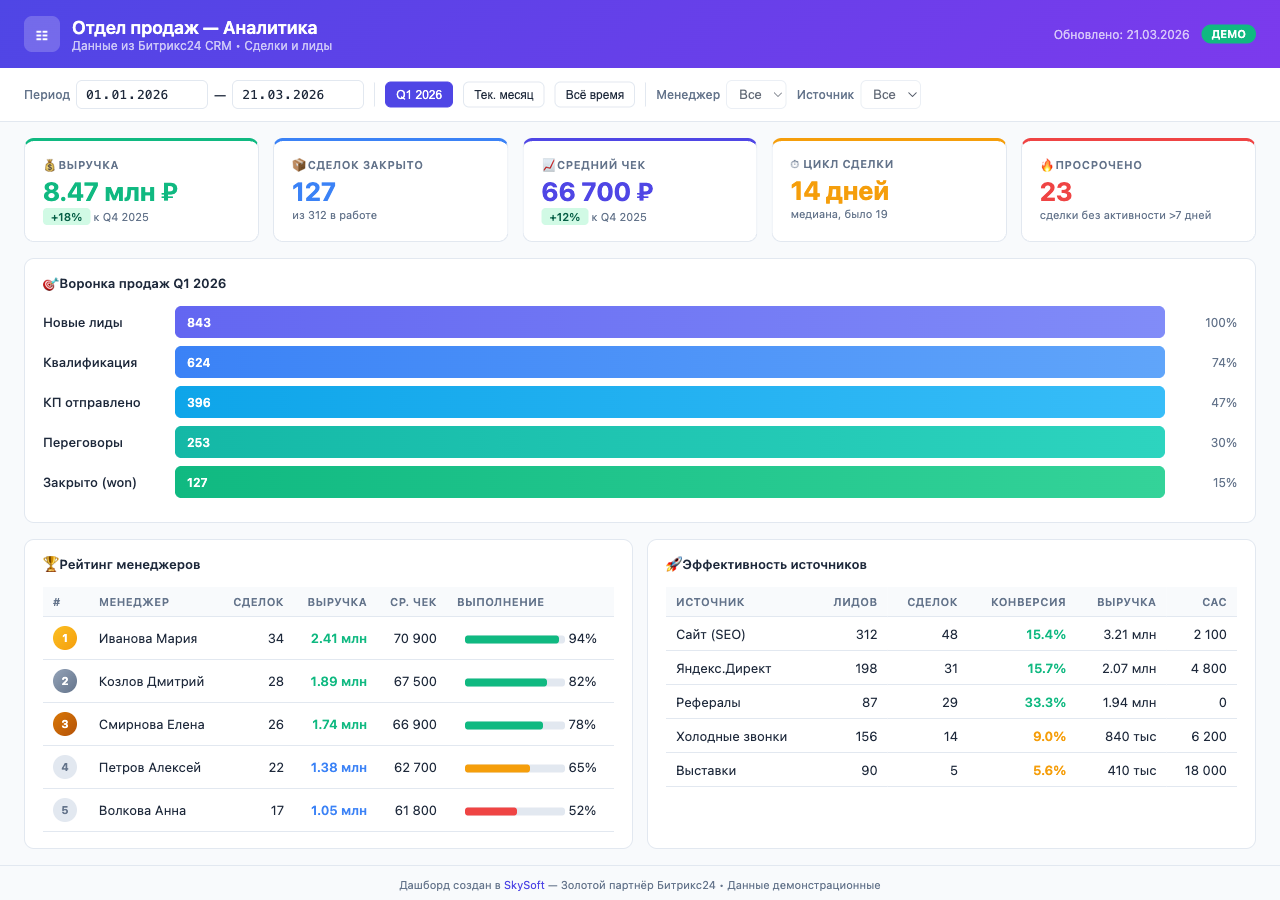1280x900 pixels.
Task: Click Иванова Мария's 94% progress bar
Action: (514, 639)
